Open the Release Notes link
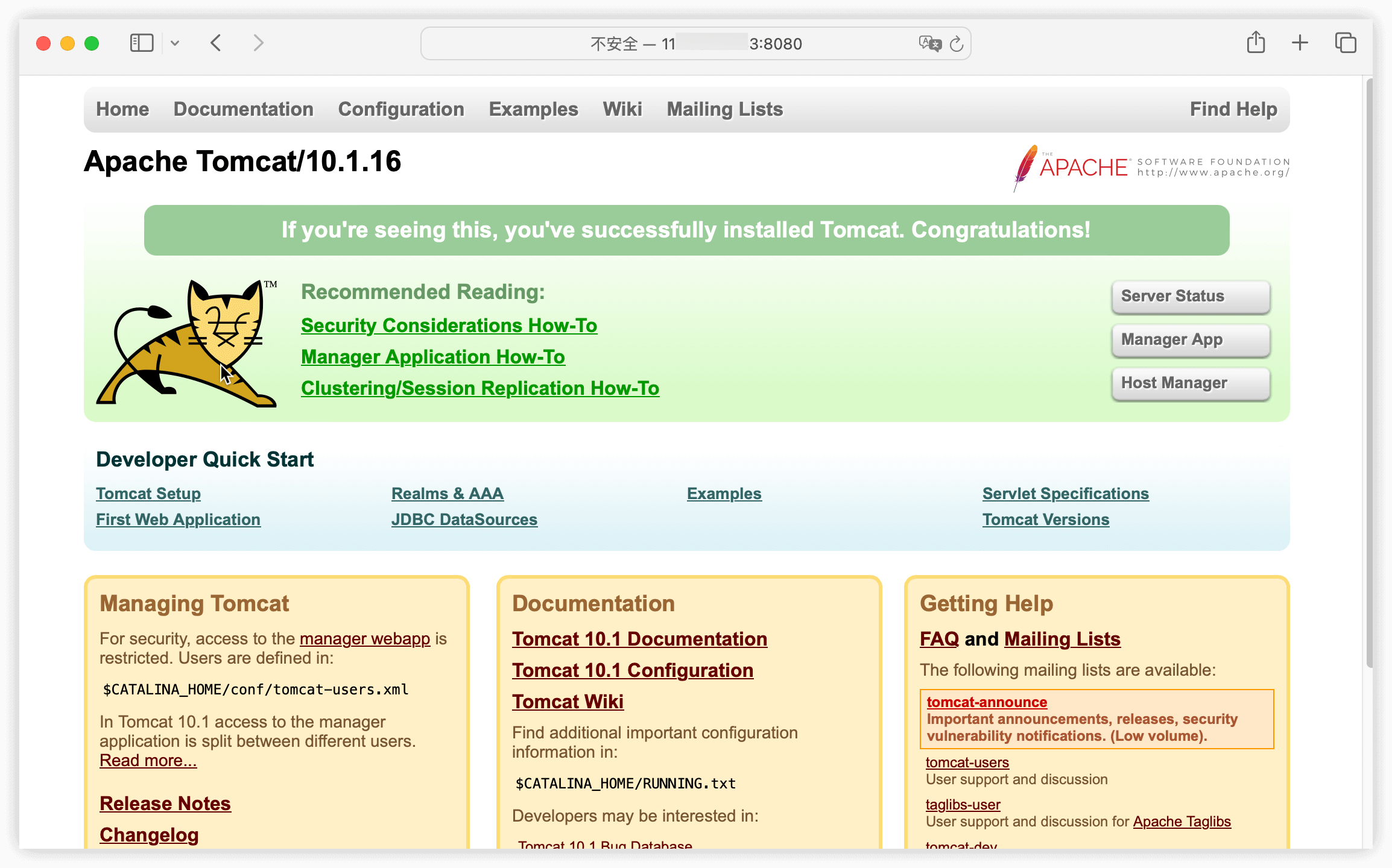Viewport: 1392px width, 868px height. click(x=165, y=804)
